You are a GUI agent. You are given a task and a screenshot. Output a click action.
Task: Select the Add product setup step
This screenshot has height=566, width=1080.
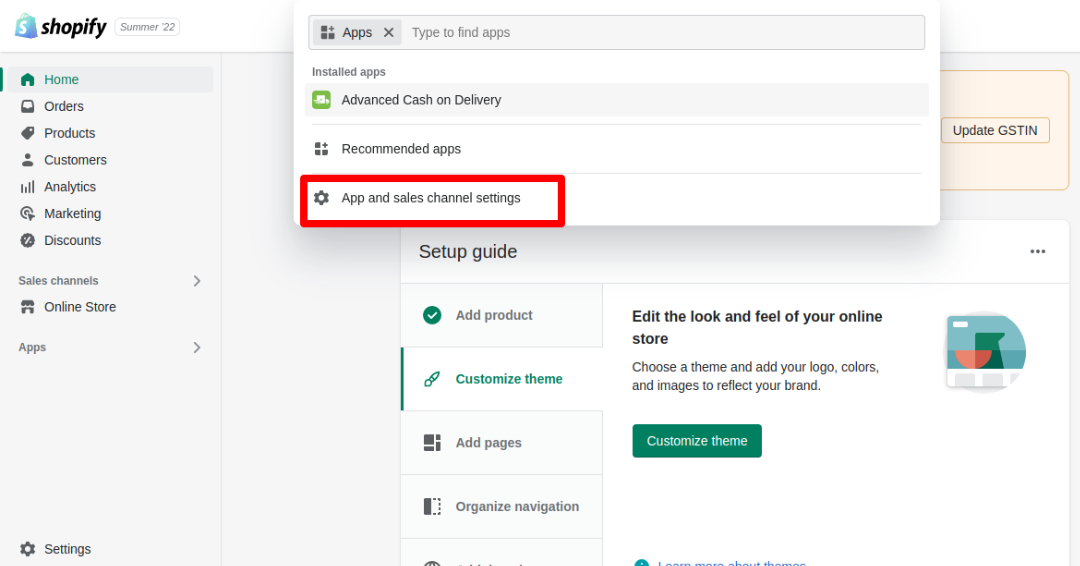pyautogui.click(x=501, y=315)
